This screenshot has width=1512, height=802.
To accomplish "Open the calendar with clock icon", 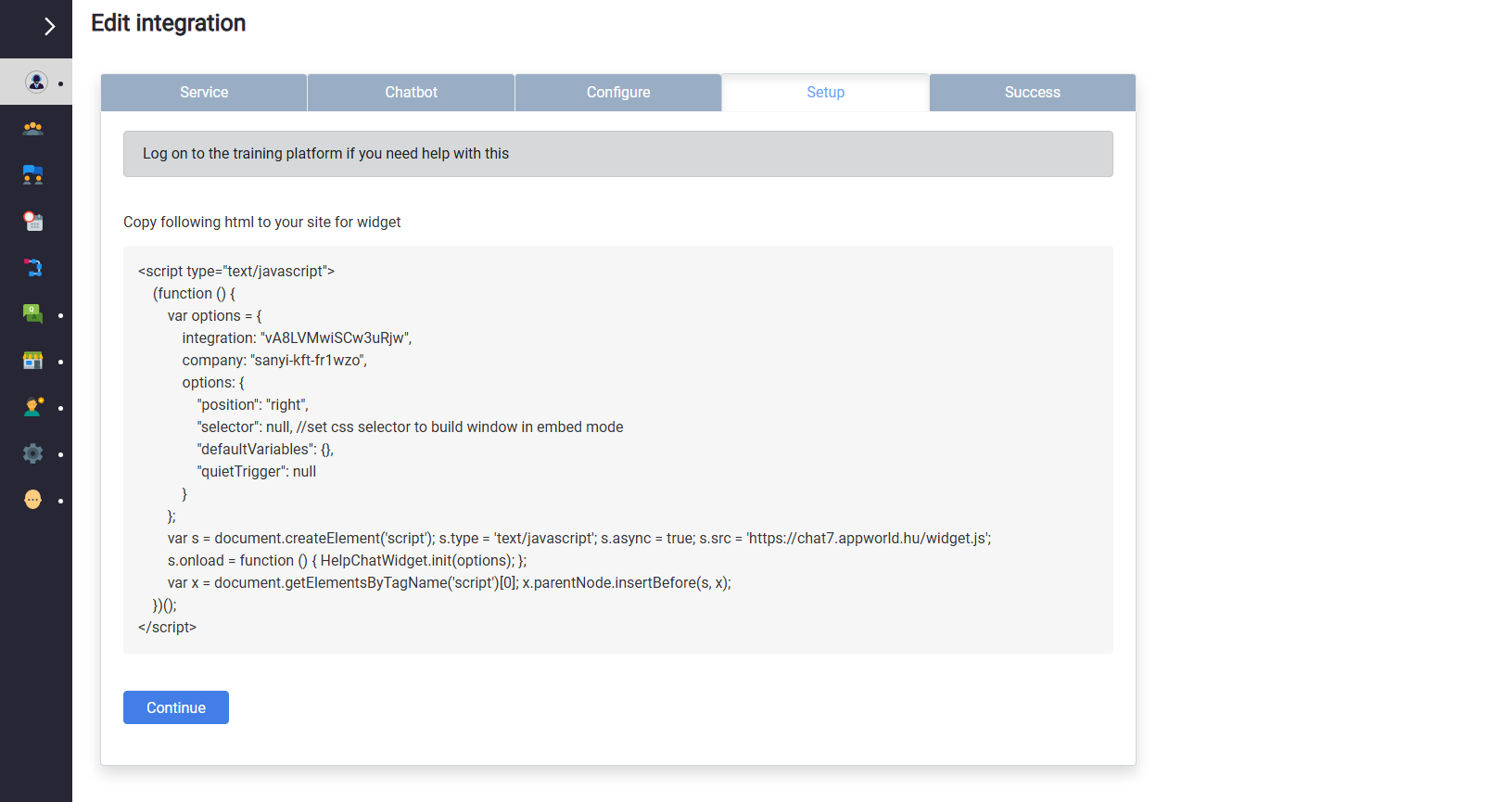I will coord(33,222).
